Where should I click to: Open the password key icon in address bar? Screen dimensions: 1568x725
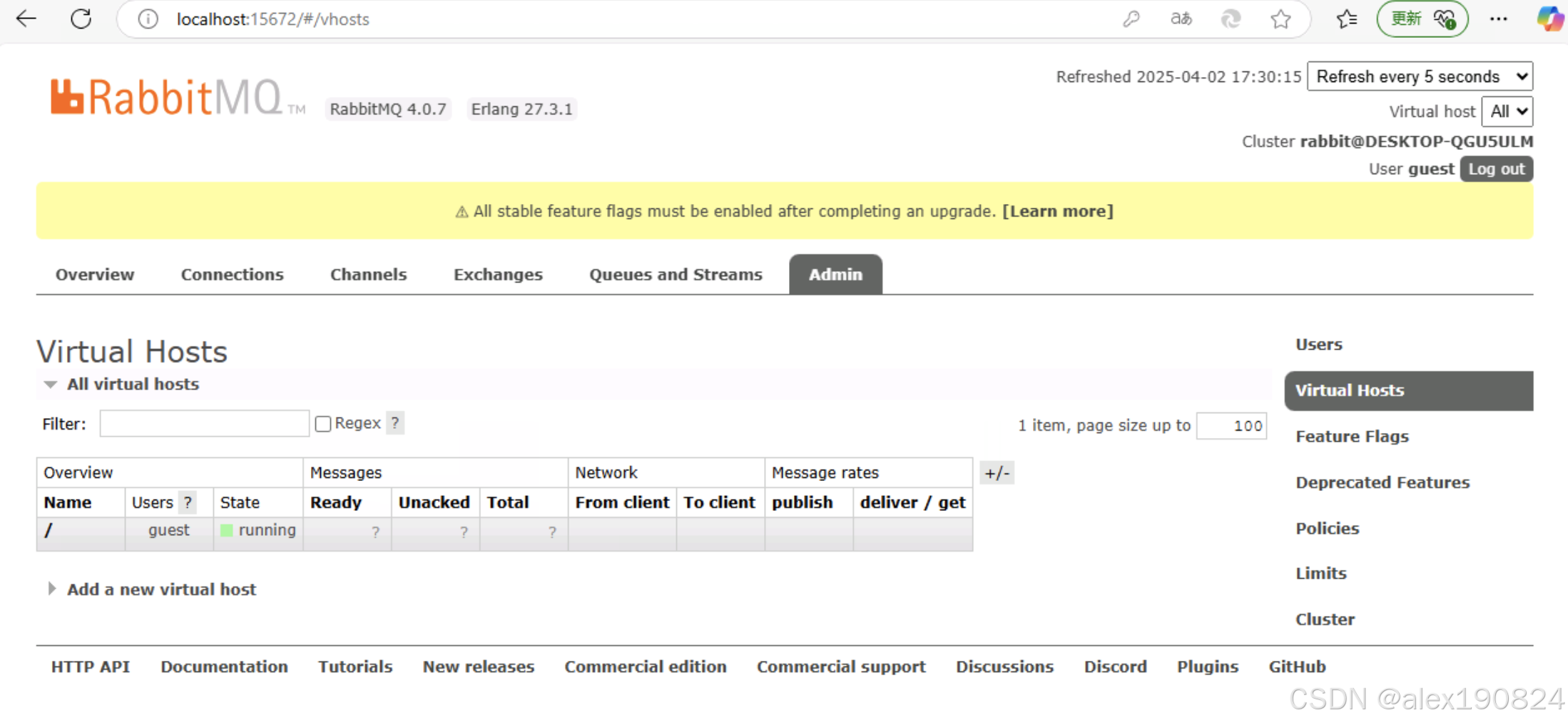tap(1131, 19)
